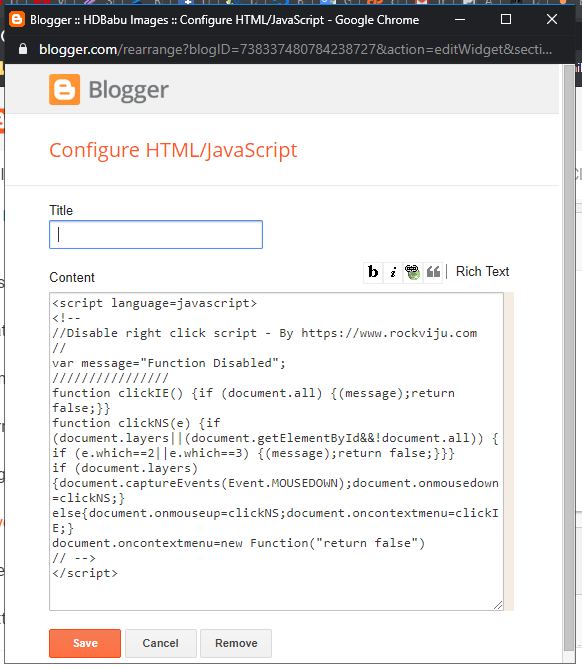This screenshot has width=582, height=668.
Task: Click the closing "</script>" line
Action: click(84, 573)
